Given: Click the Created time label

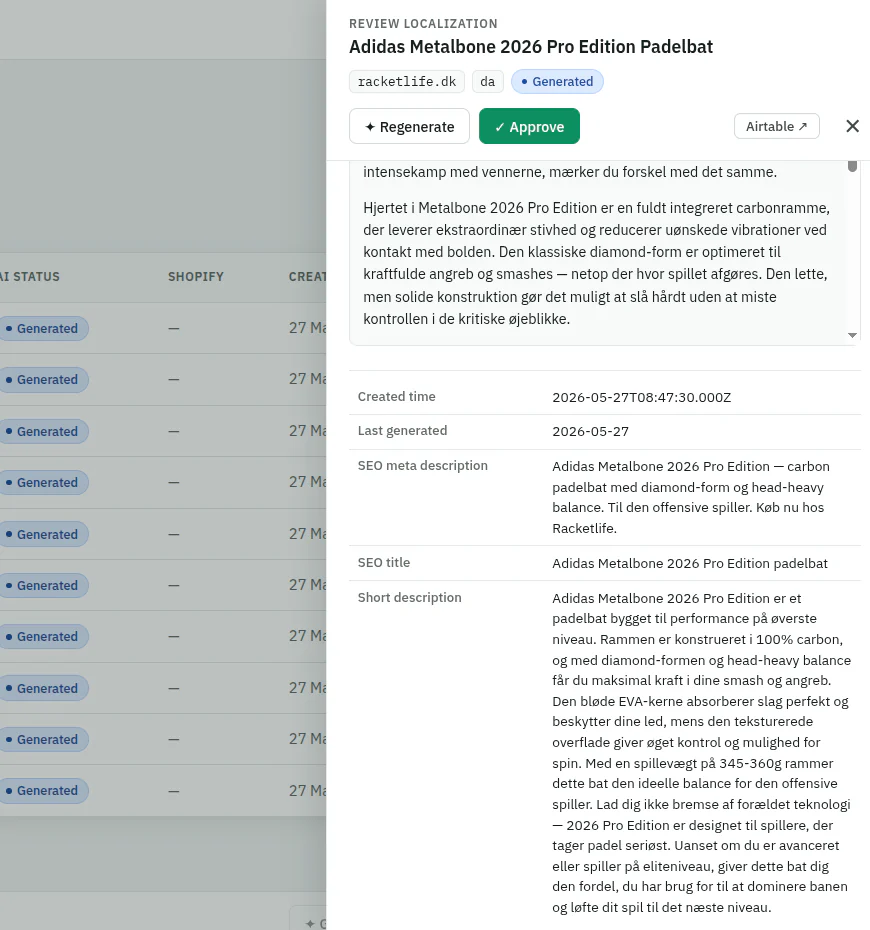Looking at the screenshot, I should pos(396,397).
